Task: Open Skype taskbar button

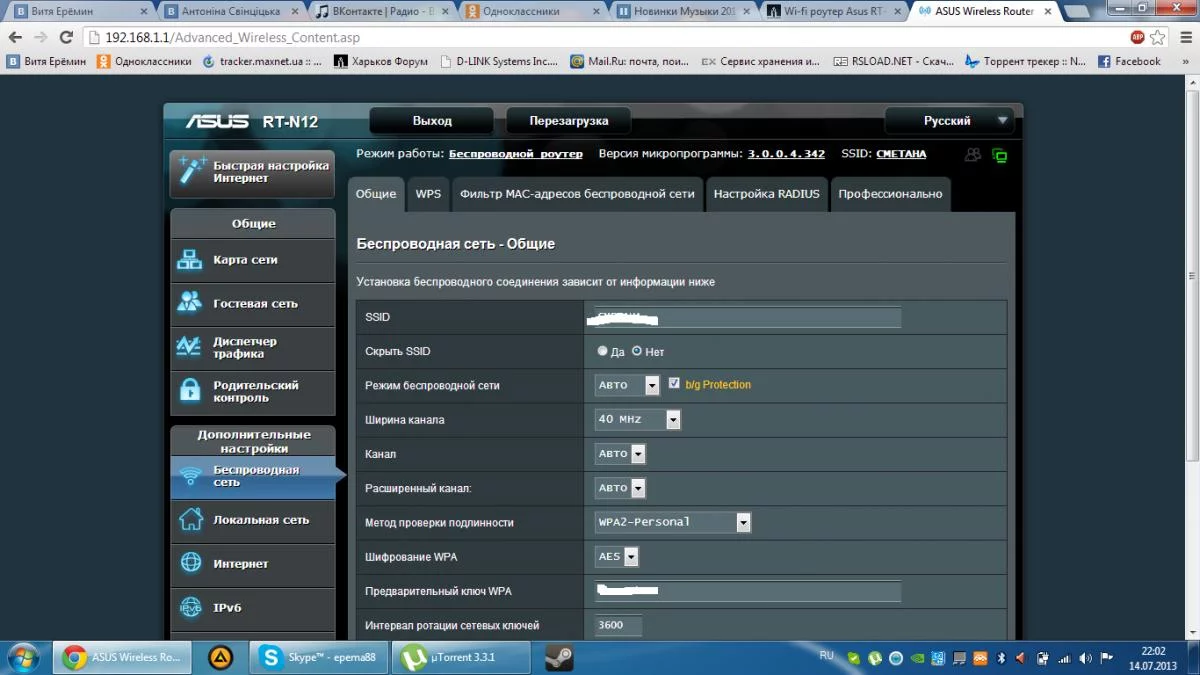Action: 319,658
